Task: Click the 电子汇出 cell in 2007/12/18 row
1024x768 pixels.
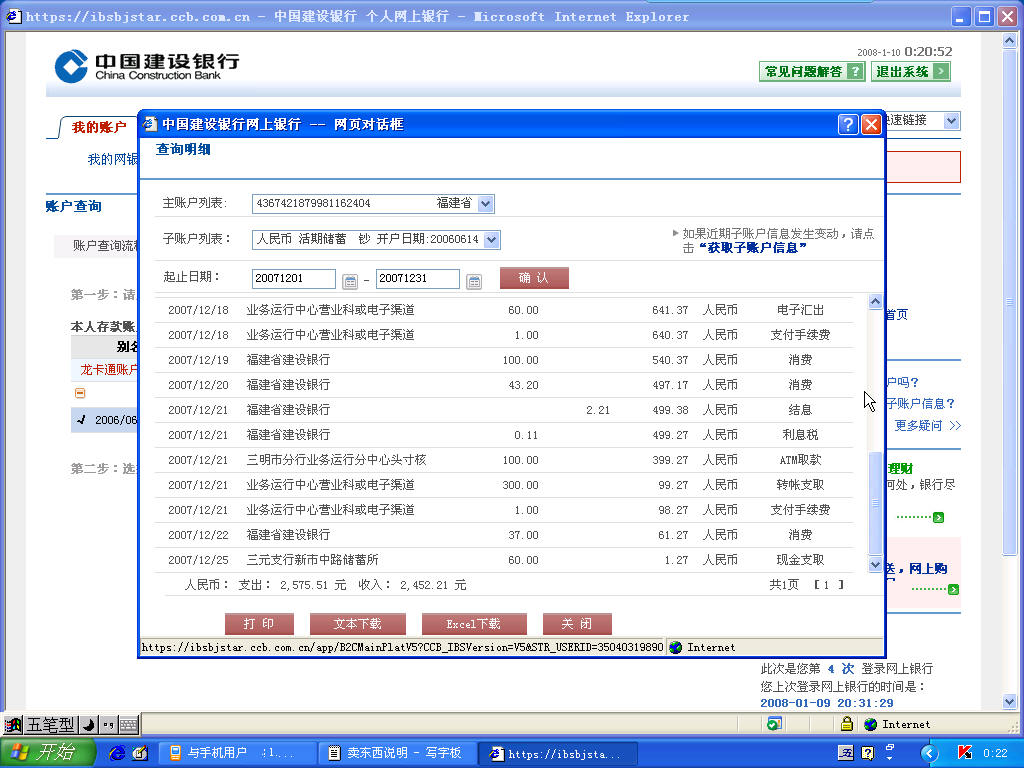Action: click(x=800, y=310)
